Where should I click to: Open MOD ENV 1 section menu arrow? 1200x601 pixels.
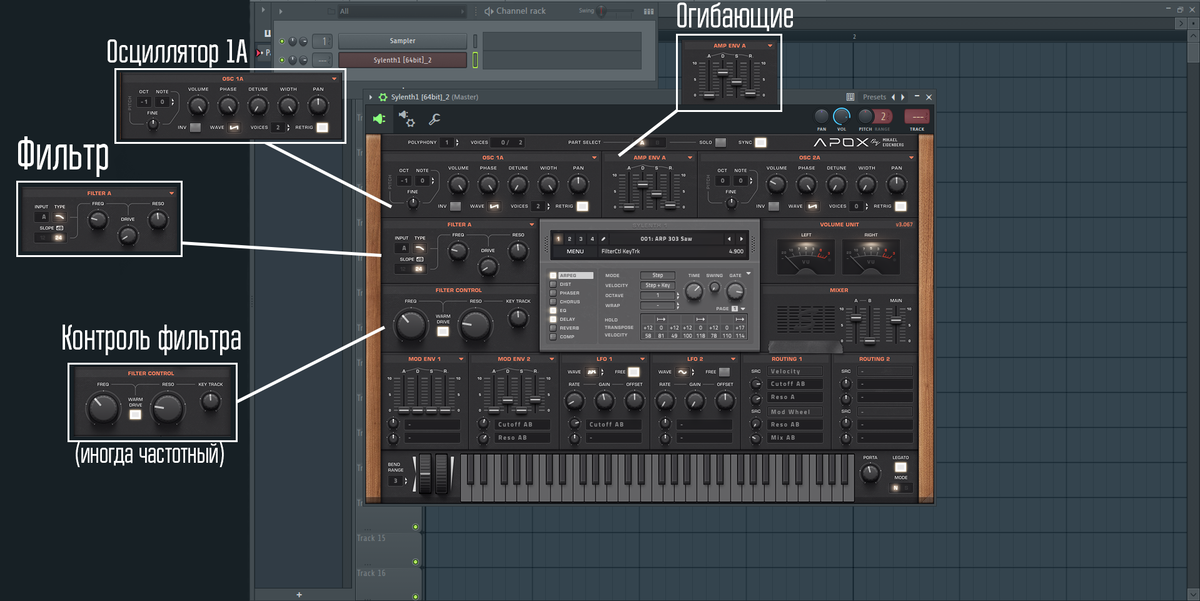click(x=462, y=358)
